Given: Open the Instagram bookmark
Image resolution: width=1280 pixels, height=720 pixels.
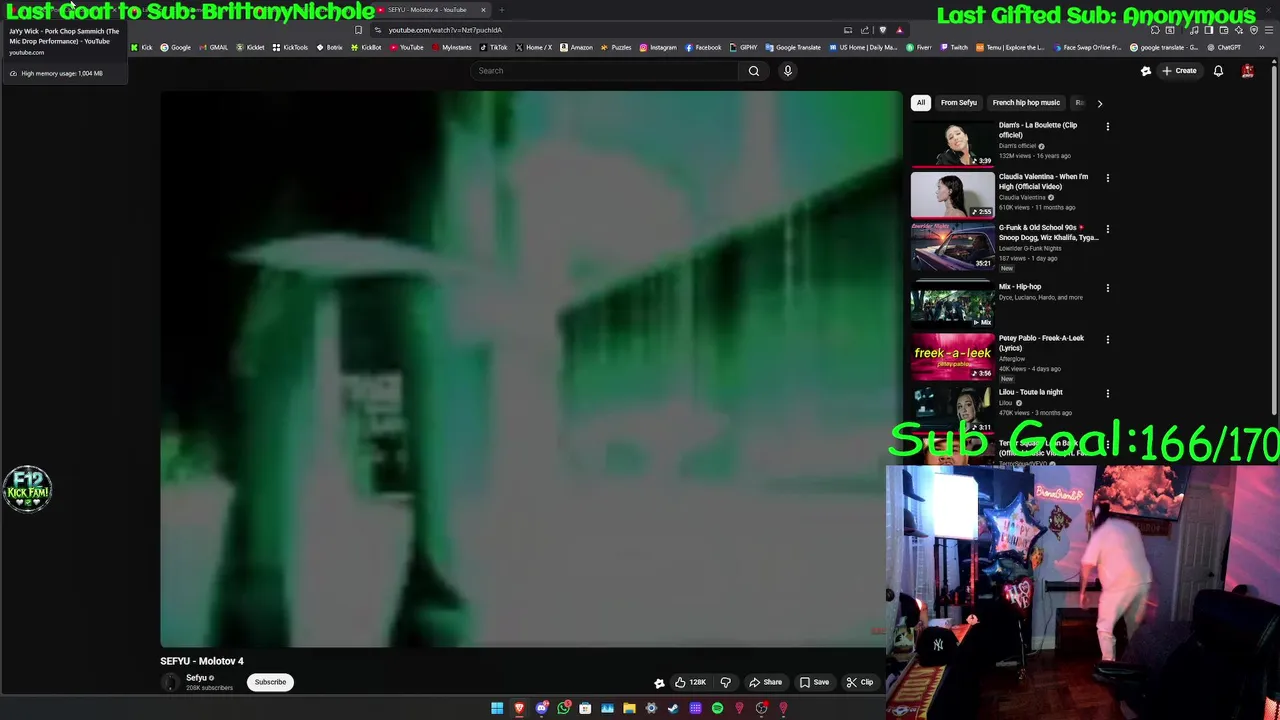Looking at the screenshot, I should [658, 47].
